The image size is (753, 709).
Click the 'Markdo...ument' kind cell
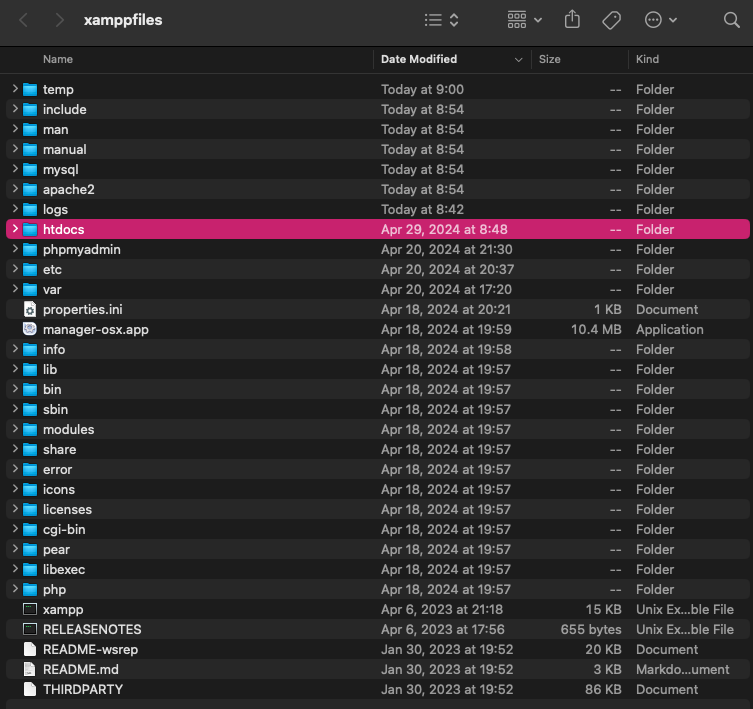coord(682,669)
